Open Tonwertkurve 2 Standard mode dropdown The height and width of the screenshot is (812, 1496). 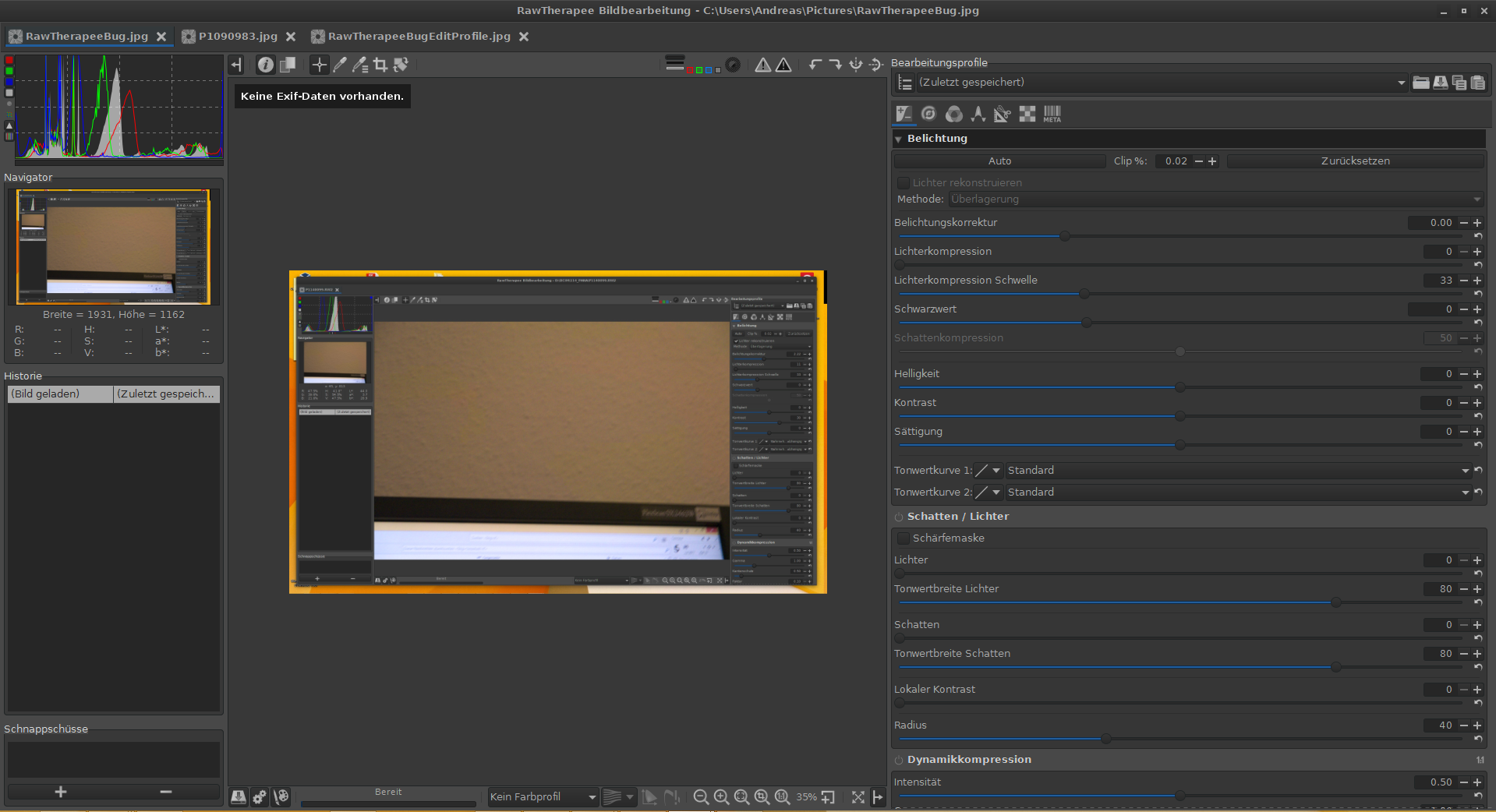1238,492
